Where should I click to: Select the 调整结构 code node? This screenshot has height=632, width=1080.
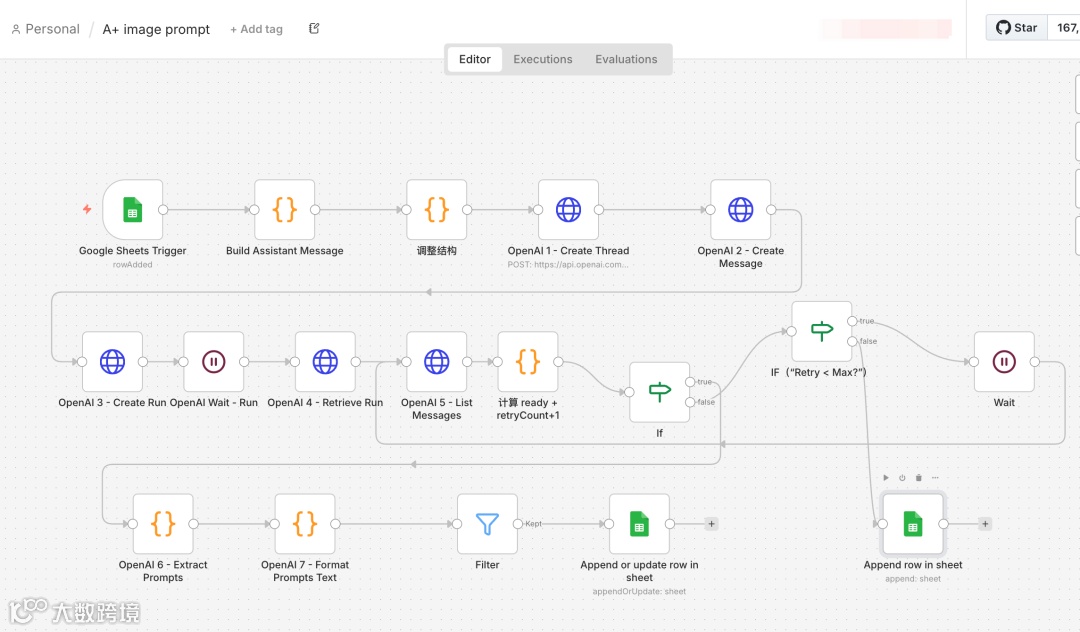click(x=437, y=209)
